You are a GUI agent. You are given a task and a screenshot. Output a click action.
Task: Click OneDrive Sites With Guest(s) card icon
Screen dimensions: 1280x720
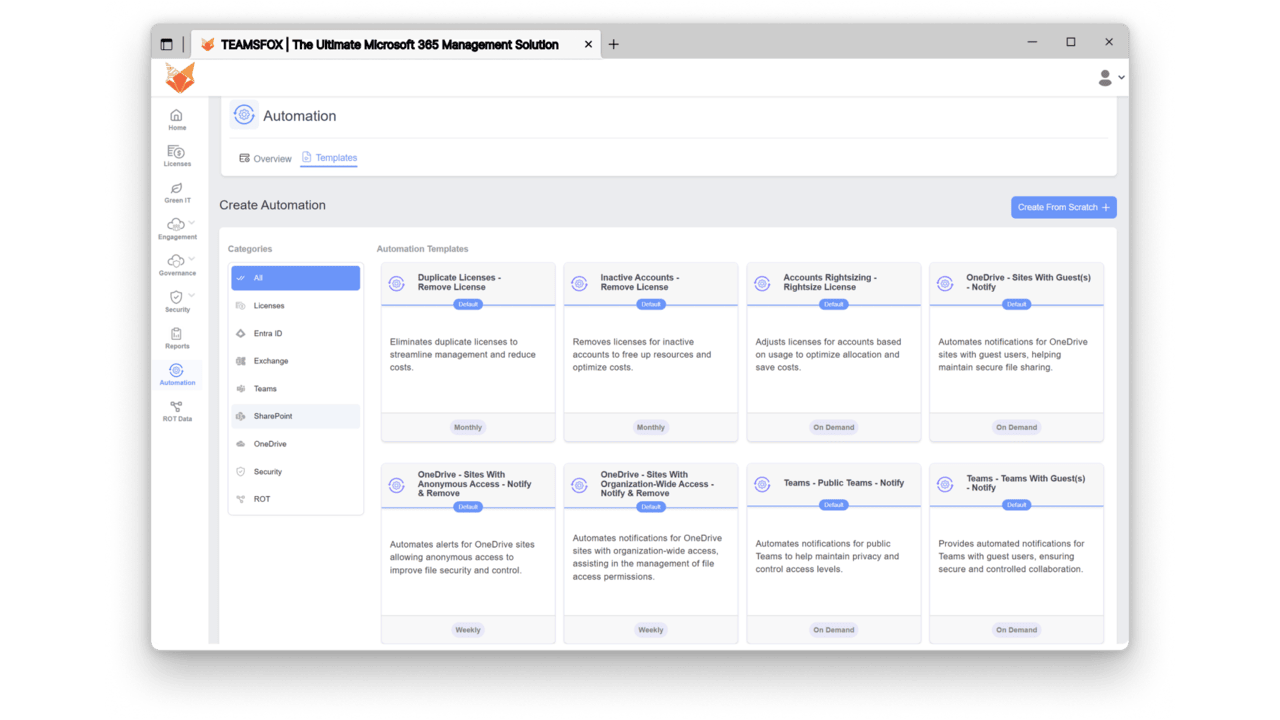click(x=945, y=284)
